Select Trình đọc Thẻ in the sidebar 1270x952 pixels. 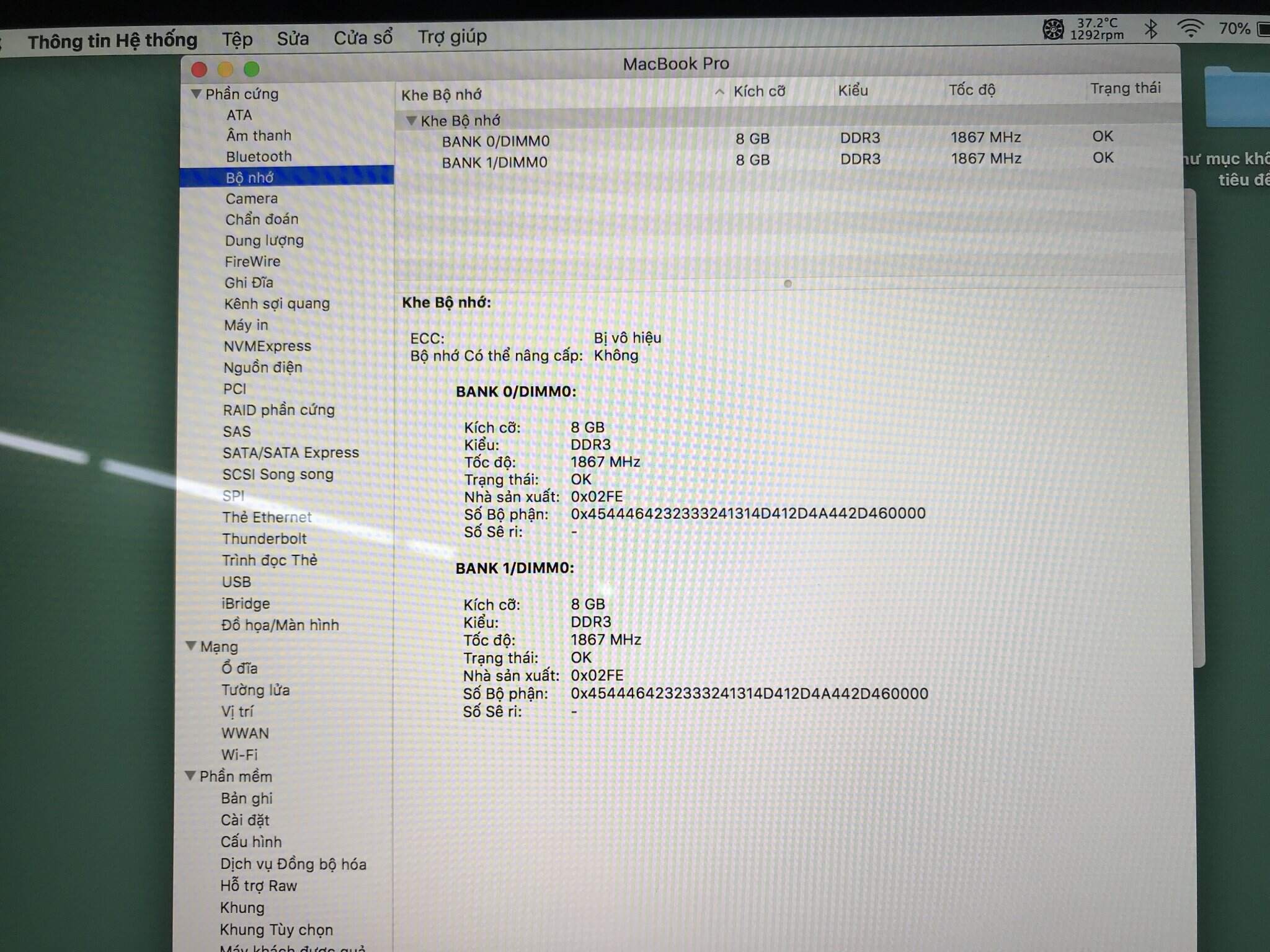[x=269, y=560]
